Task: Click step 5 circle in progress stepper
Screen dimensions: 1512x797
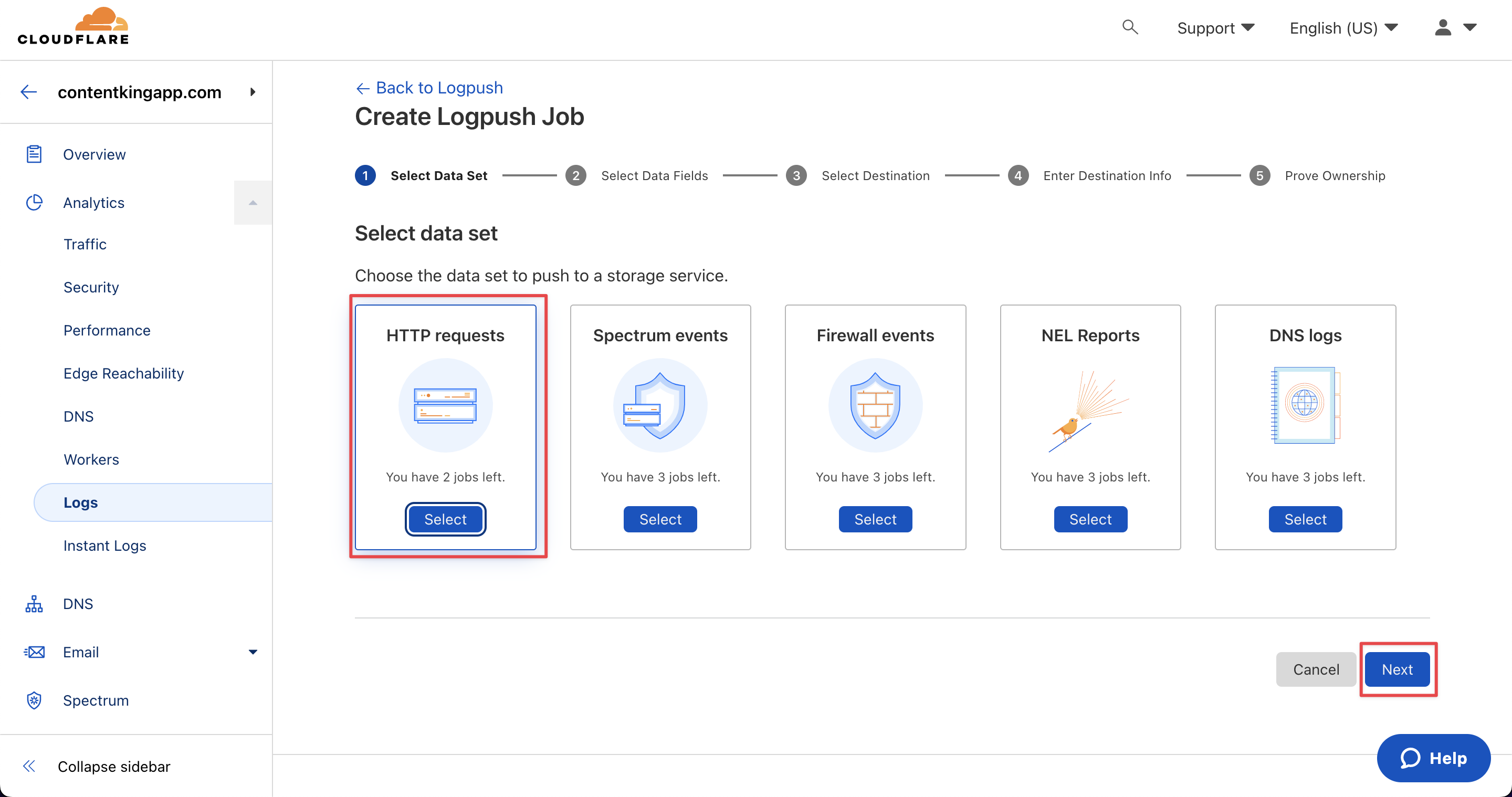Action: [x=1259, y=175]
